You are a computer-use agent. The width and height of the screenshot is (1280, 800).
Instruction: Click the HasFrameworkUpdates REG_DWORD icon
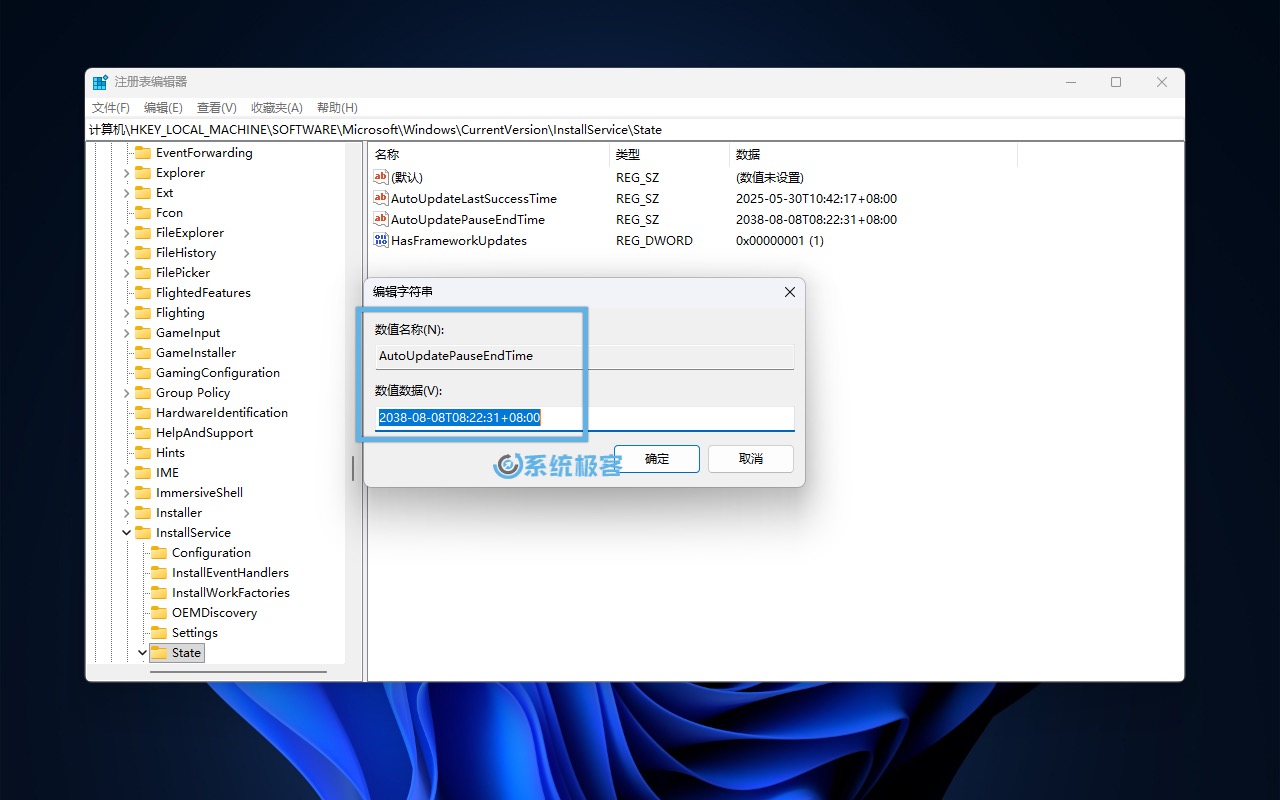380,240
